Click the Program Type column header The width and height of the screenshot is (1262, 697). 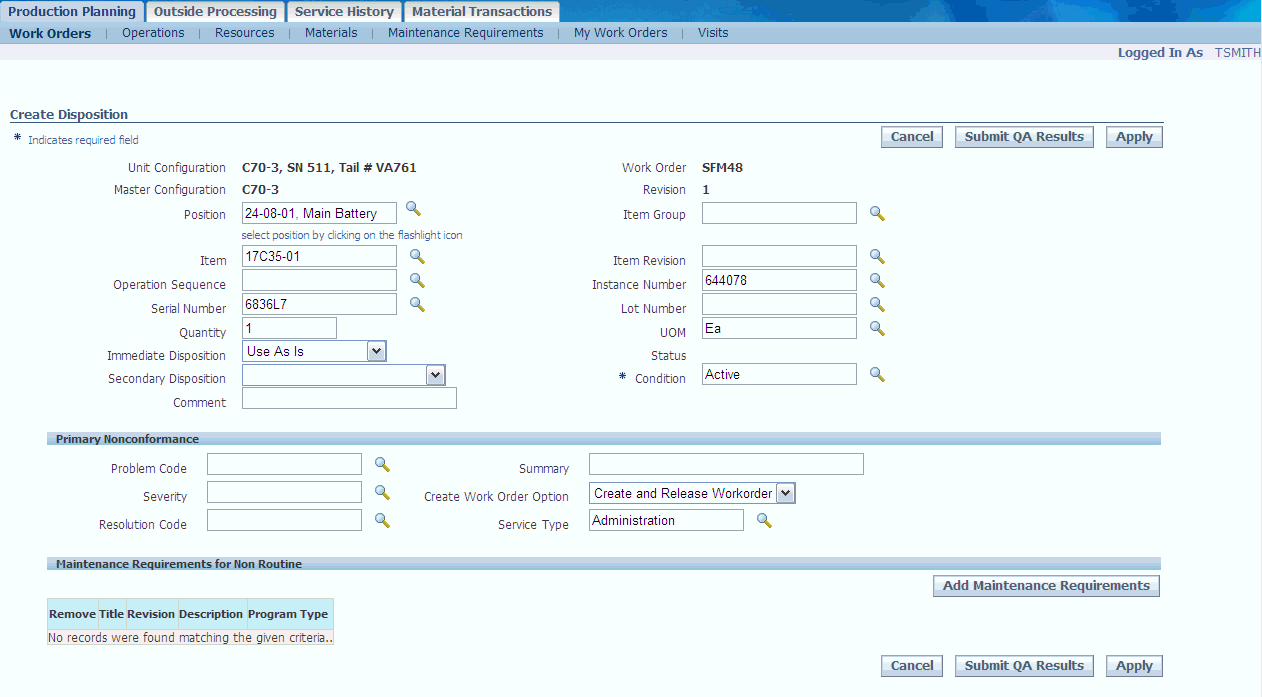tap(288, 614)
